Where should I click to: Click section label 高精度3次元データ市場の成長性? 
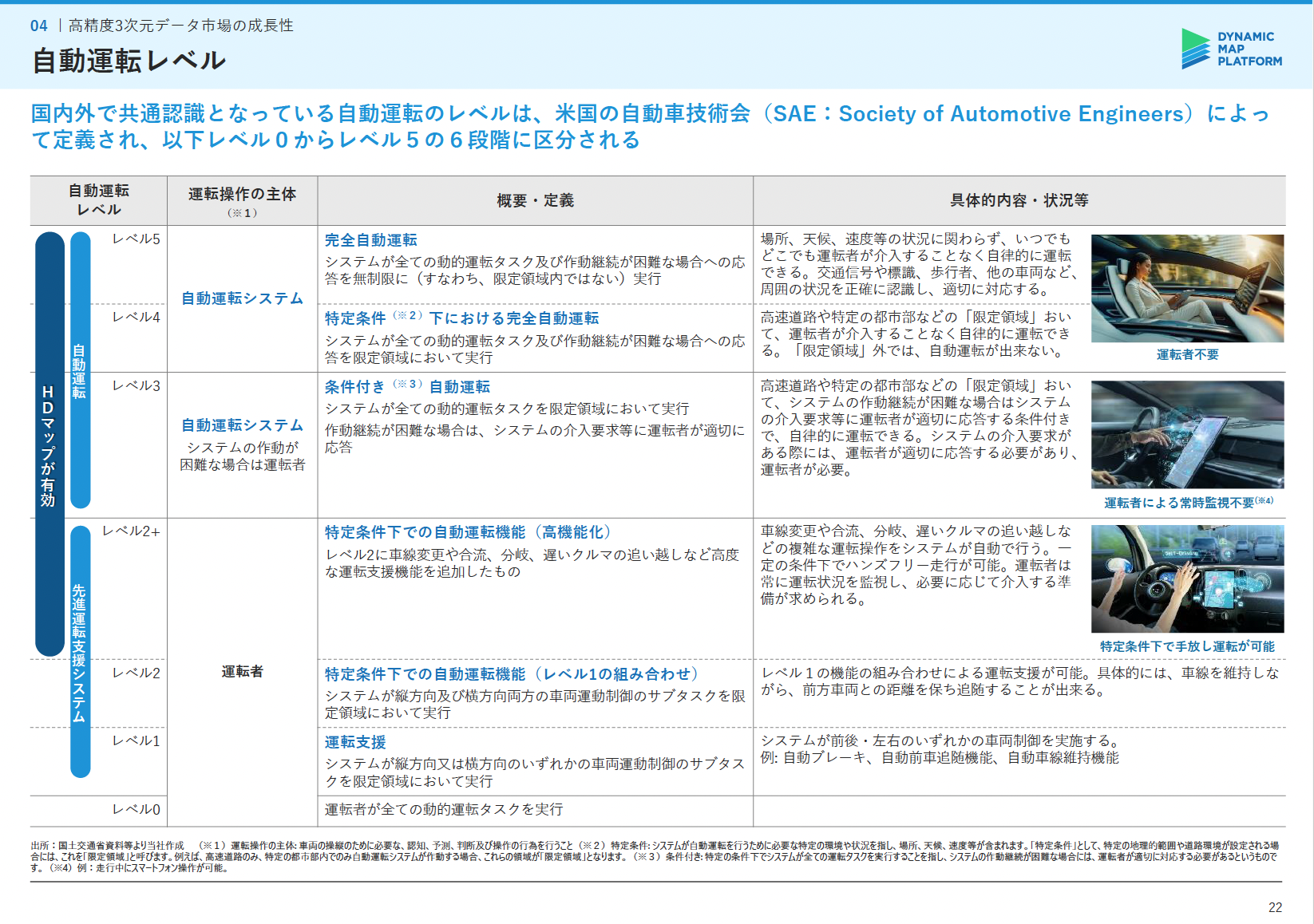(x=181, y=26)
